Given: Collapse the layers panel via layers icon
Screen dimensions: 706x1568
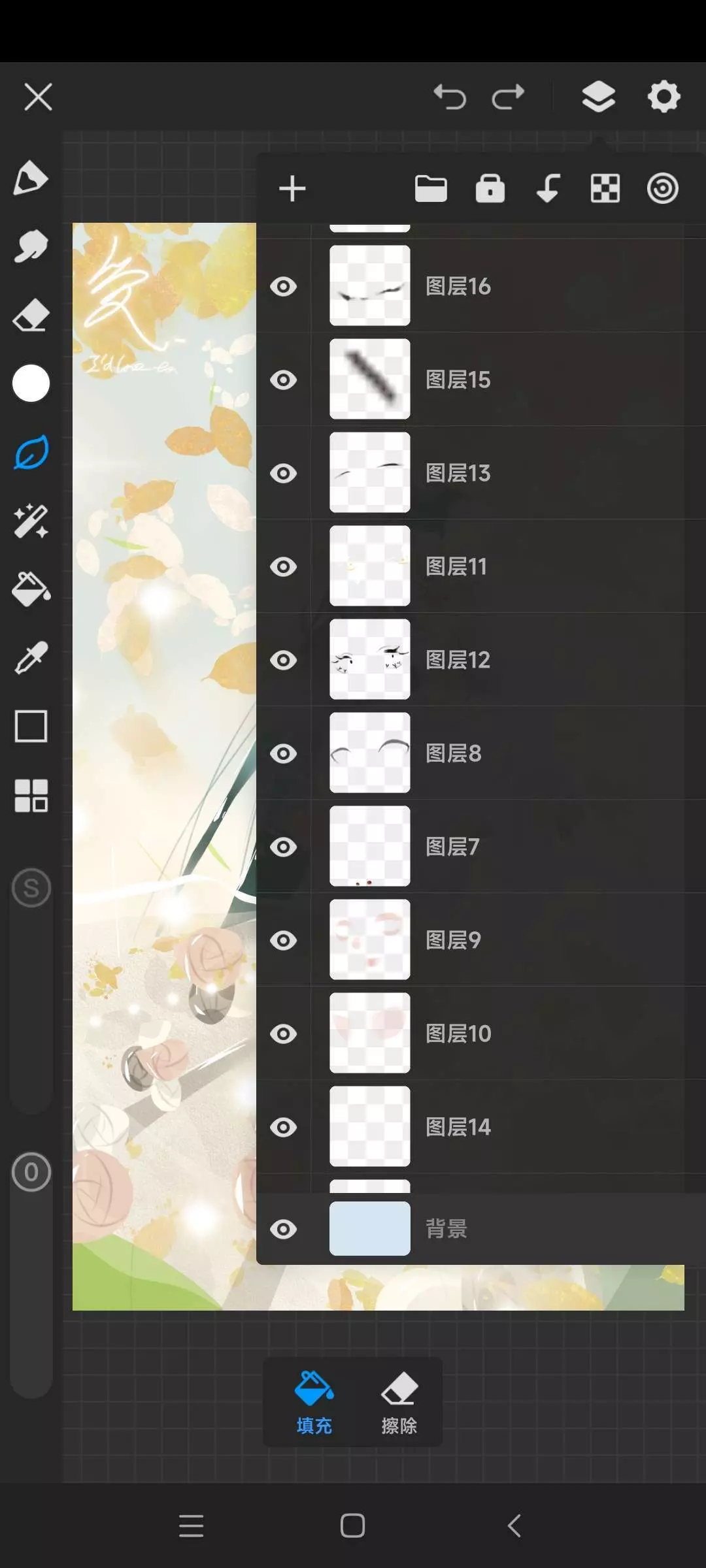Looking at the screenshot, I should click(598, 97).
